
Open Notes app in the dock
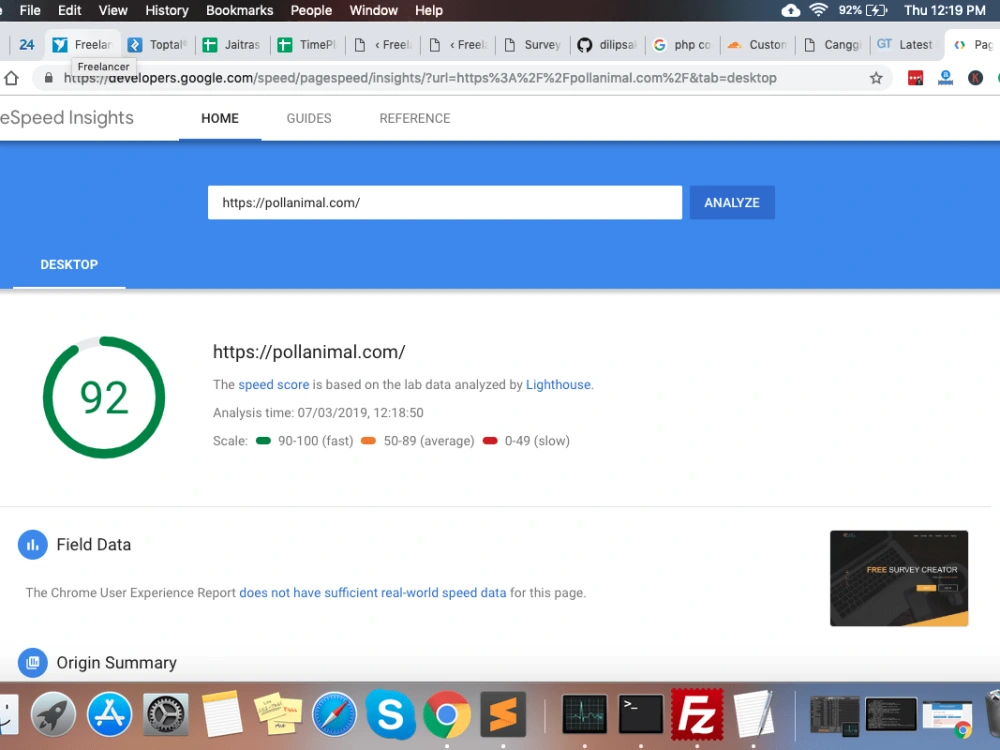(x=222, y=714)
